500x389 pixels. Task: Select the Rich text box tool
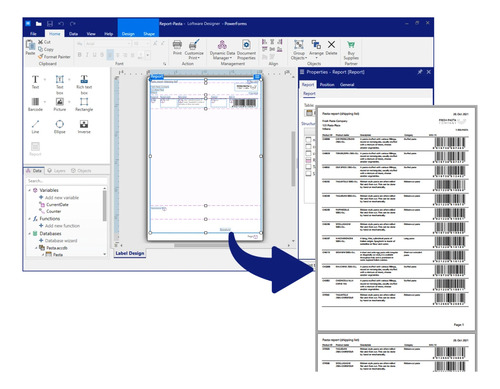[84, 85]
